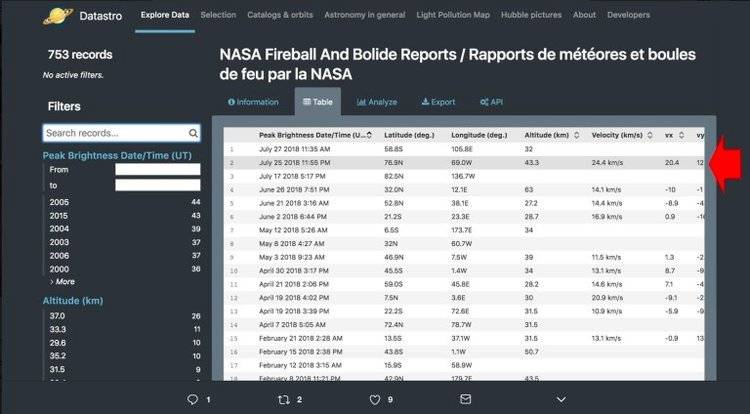Filter by year 2004
This screenshot has width=750, height=414.
pyautogui.click(x=124, y=229)
